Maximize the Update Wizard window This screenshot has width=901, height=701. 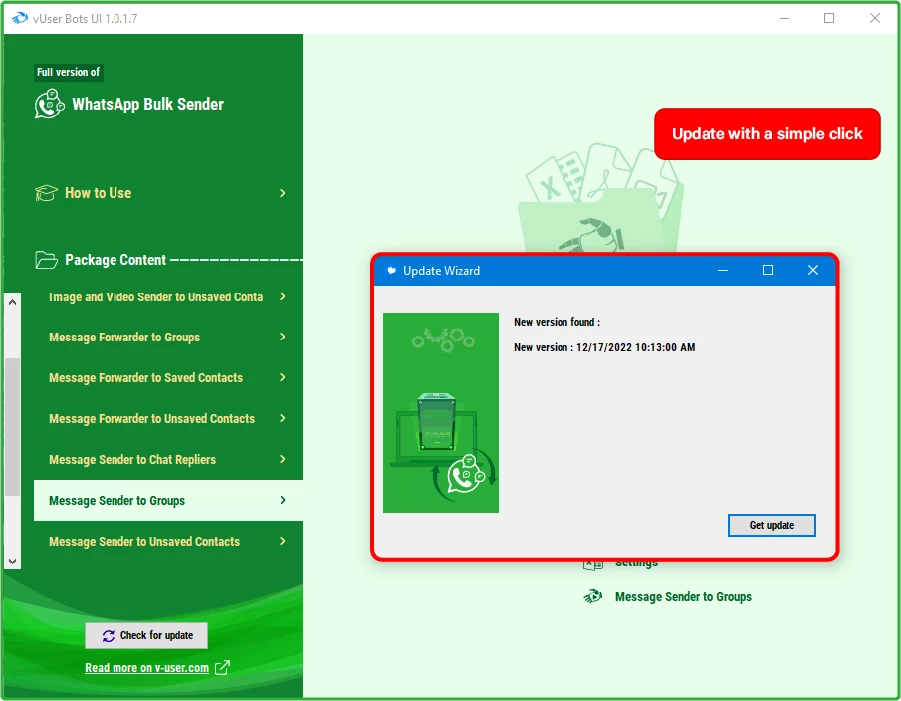[x=768, y=270]
